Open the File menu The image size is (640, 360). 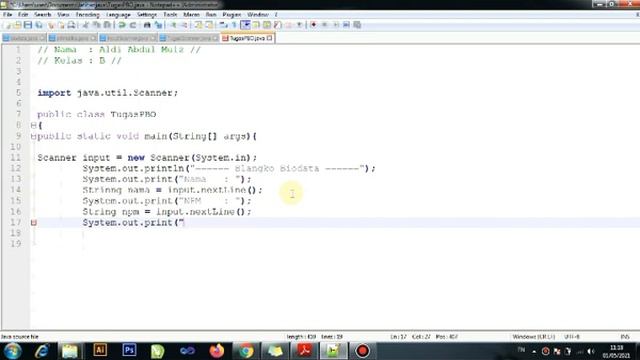7,15
